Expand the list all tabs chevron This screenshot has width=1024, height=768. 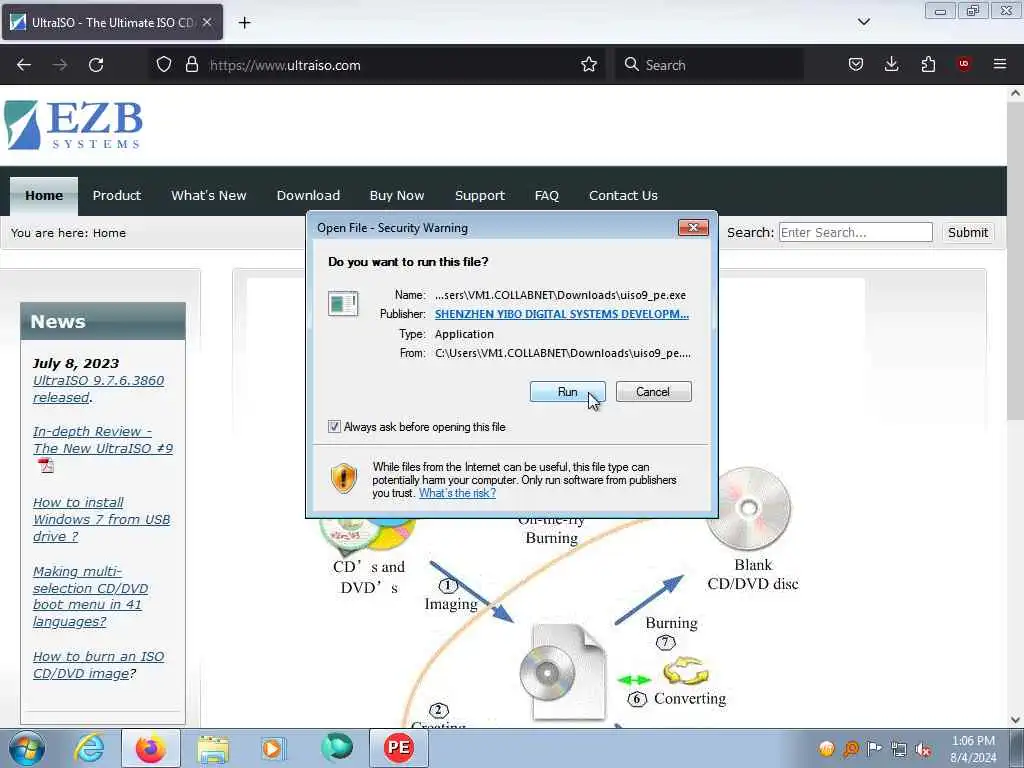tap(863, 22)
